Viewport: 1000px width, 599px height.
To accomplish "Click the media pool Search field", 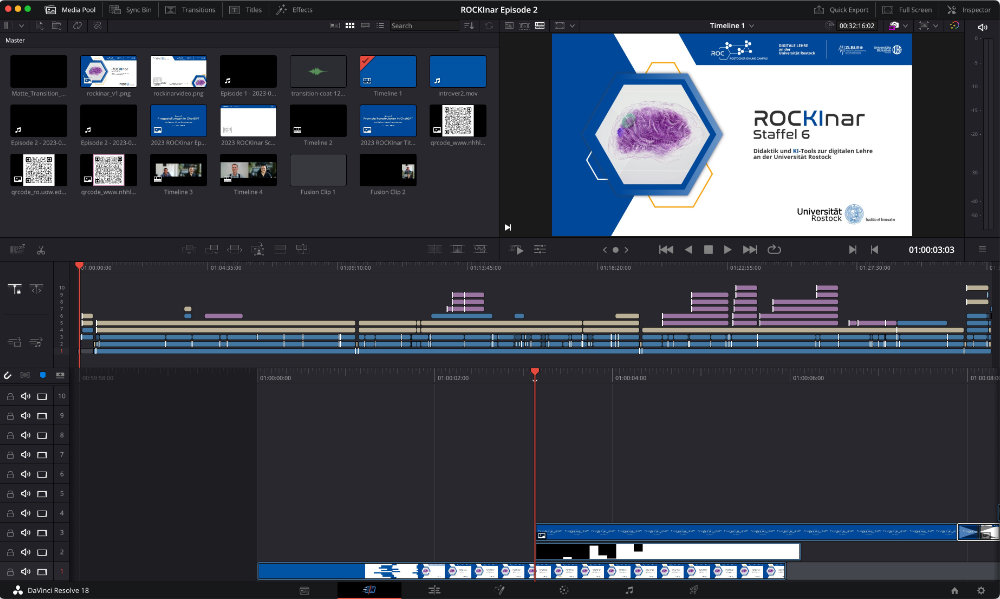I will coord(423,26).
